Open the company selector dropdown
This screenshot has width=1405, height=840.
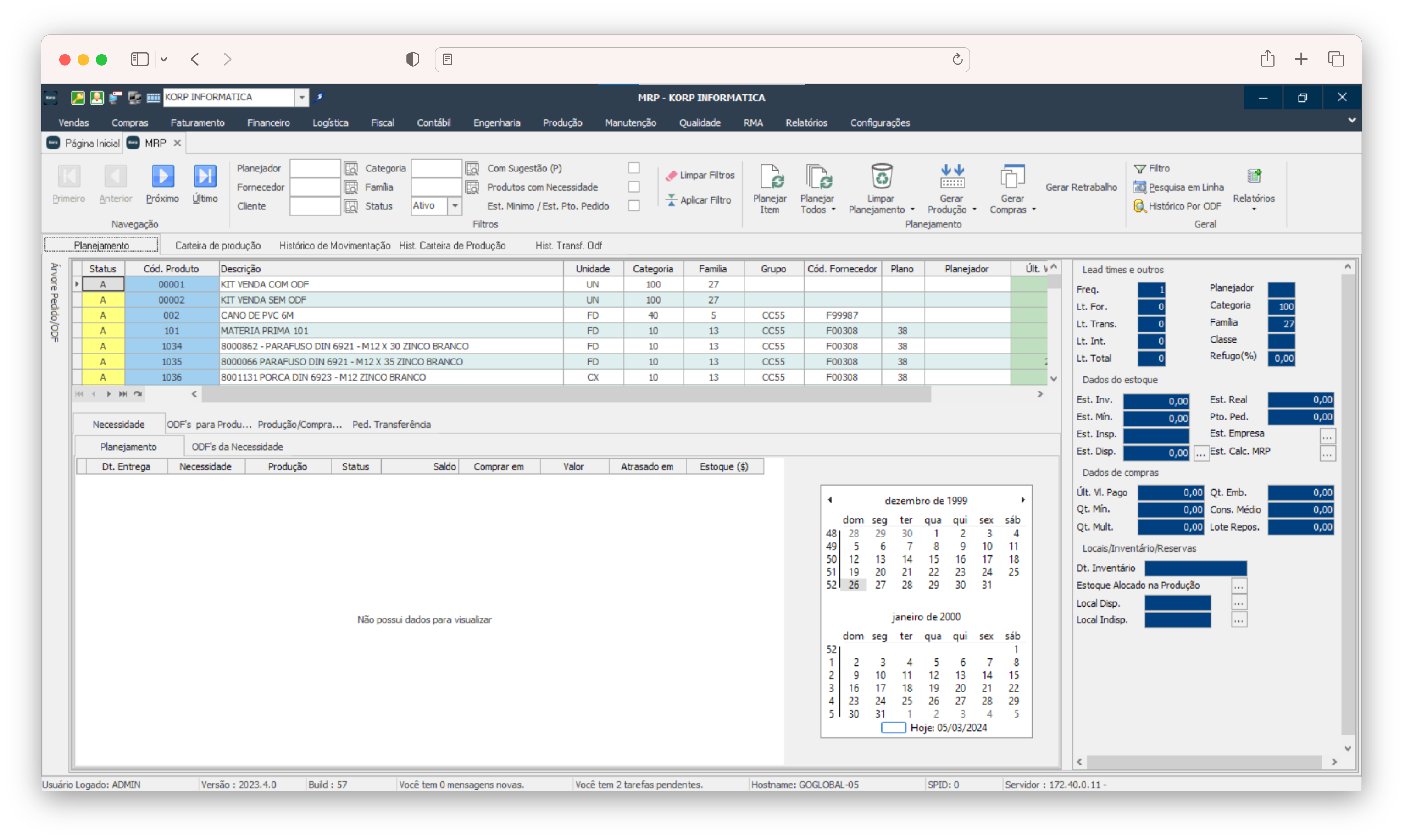[302, 97]
